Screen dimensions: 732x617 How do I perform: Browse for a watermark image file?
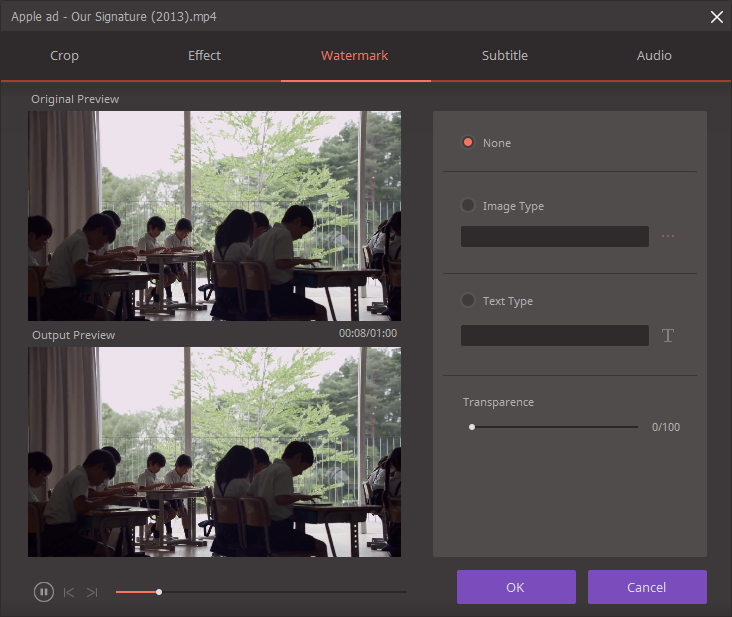(668, 236)
